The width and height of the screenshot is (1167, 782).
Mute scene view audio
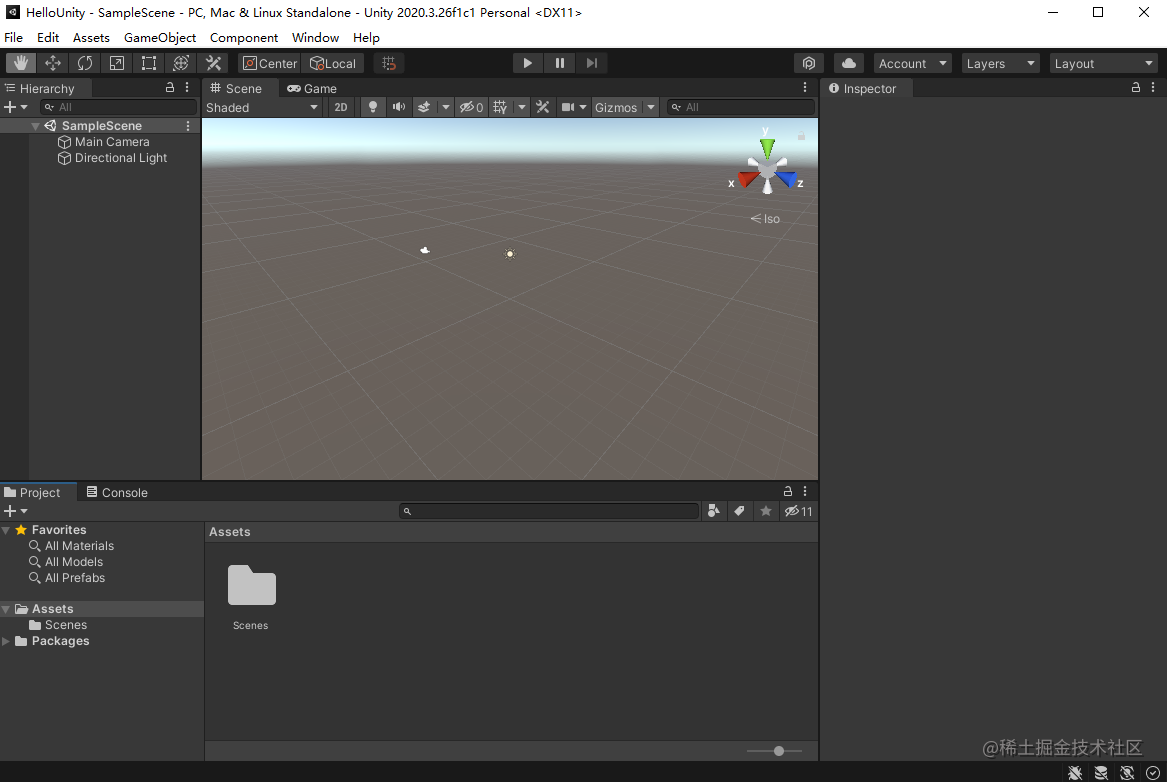398,107
